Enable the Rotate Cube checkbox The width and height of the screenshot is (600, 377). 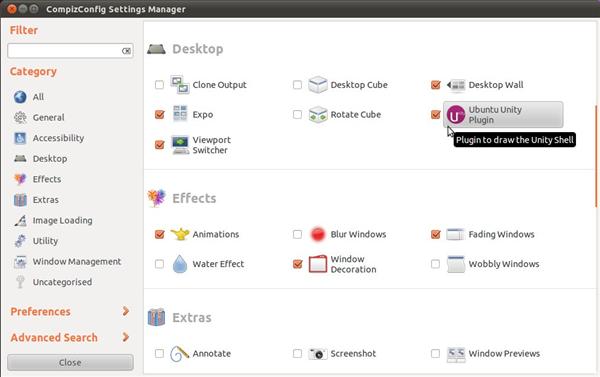pos(297,114)
